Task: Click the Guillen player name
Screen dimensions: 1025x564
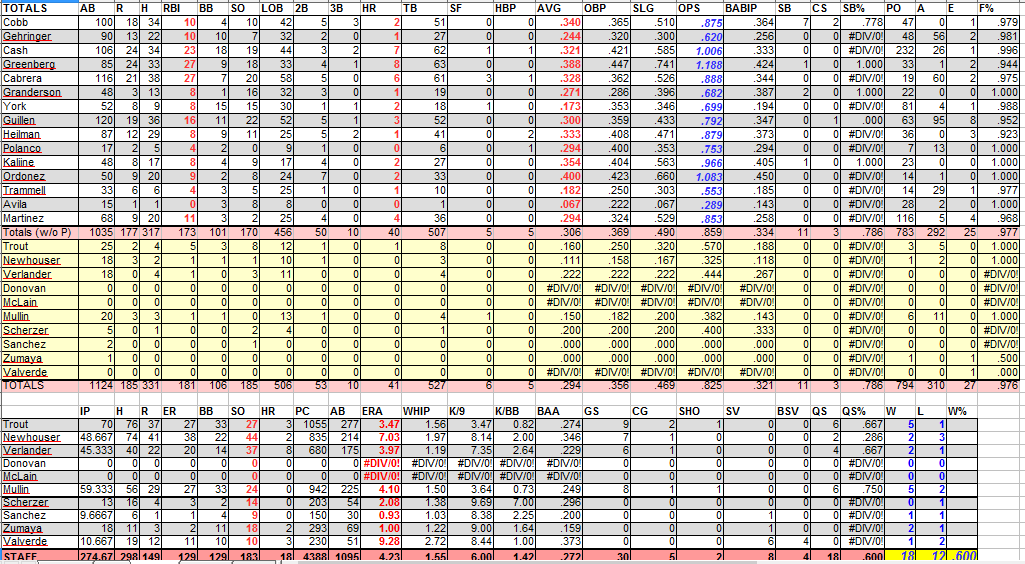Action: click(x=39, y=120)
